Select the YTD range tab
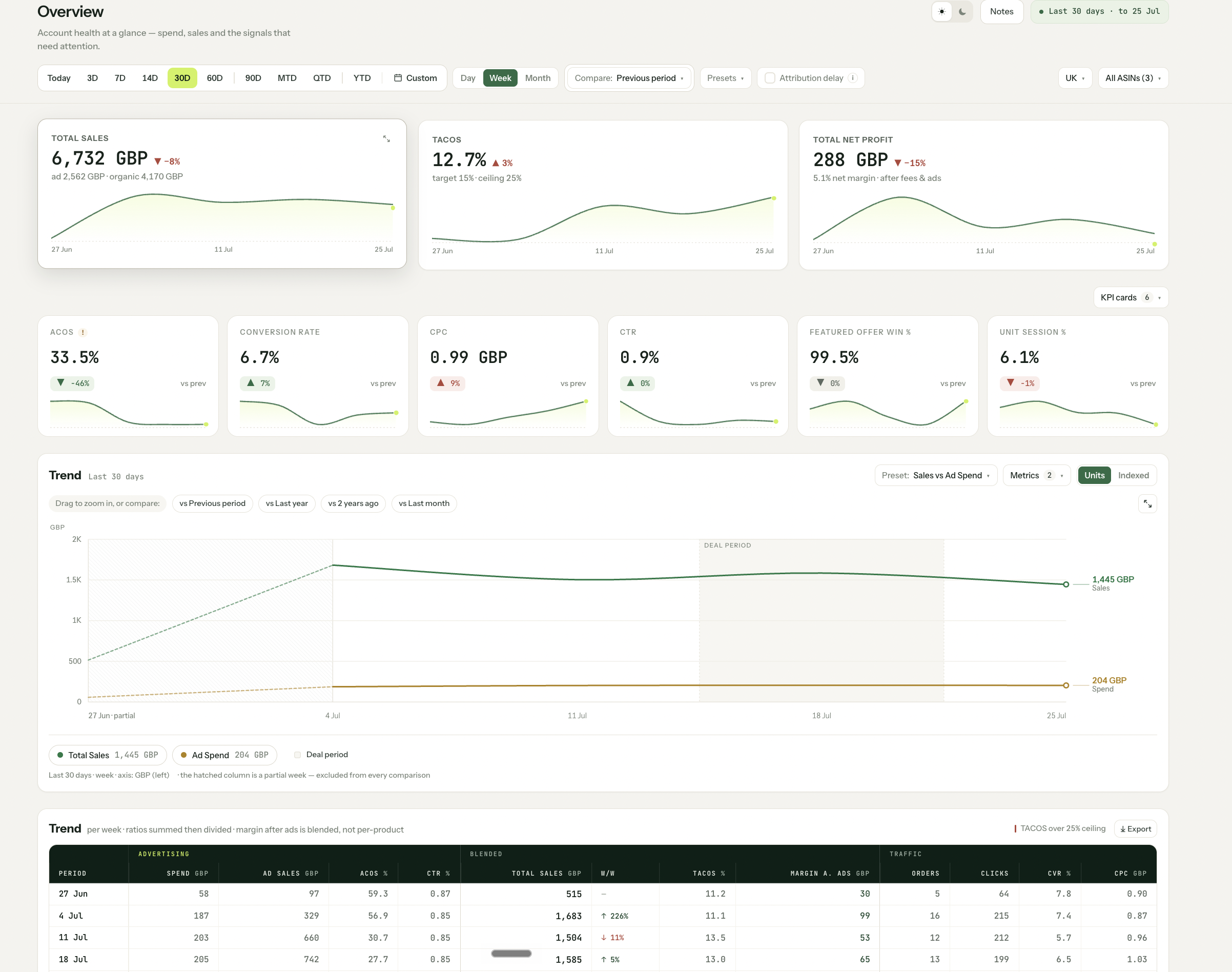Viewport: 1232px width, 972px height. [x=362, y=78]
